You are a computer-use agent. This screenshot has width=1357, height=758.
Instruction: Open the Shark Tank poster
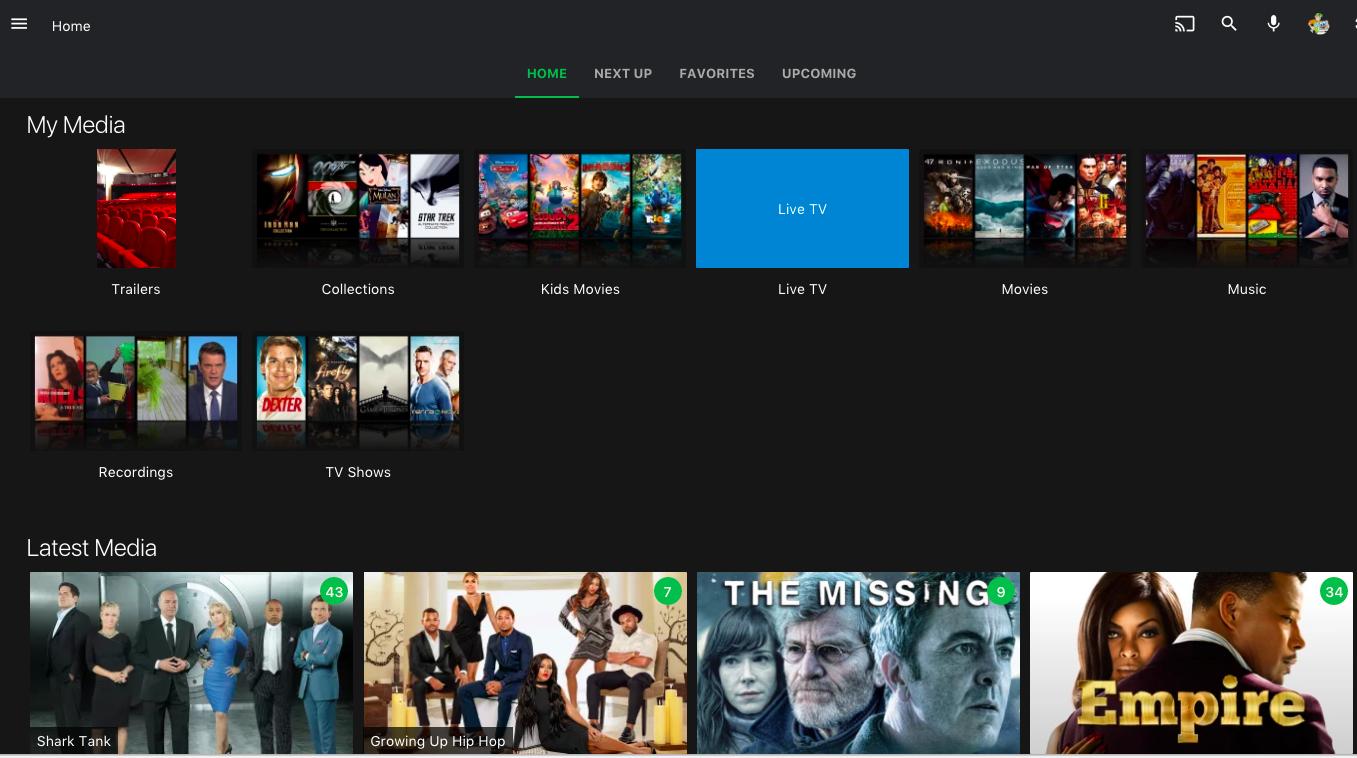click(191, 663)
